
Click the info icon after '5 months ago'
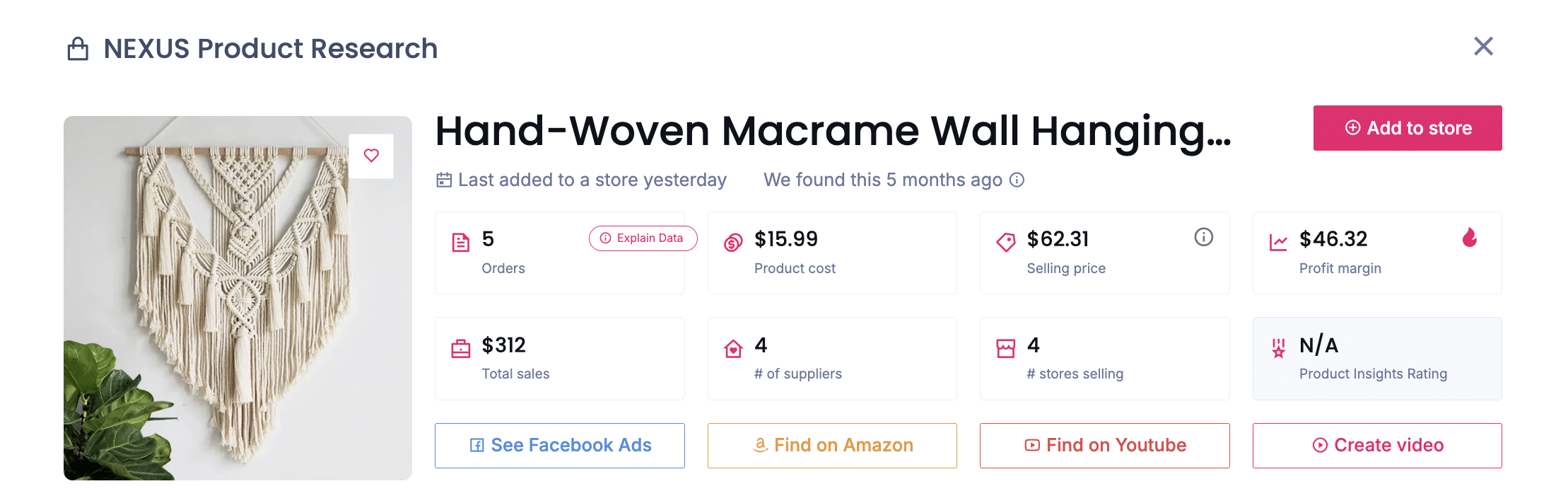point(1017,180)
